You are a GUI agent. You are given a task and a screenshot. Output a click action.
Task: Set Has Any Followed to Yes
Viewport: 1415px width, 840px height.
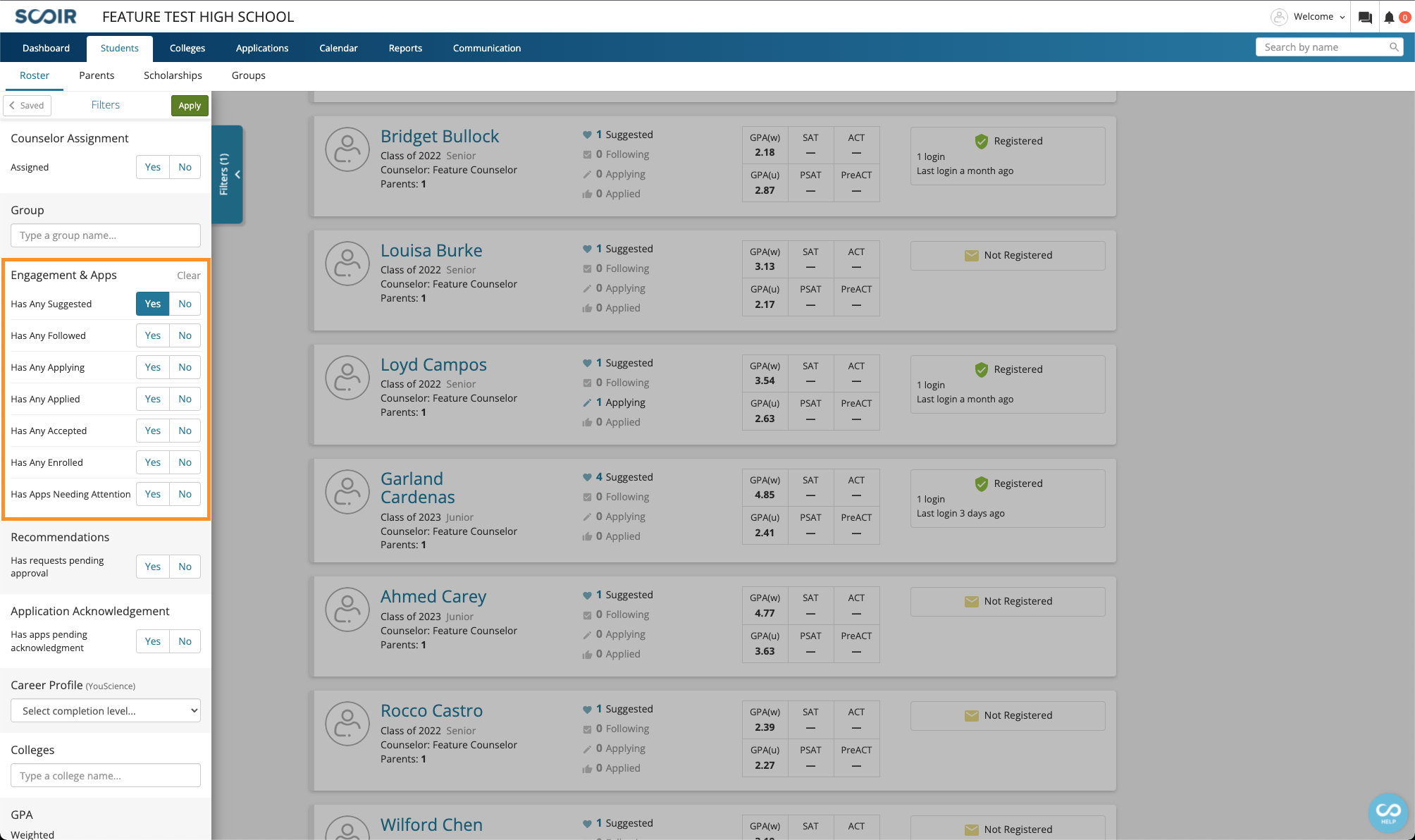(x=153, y=335)
